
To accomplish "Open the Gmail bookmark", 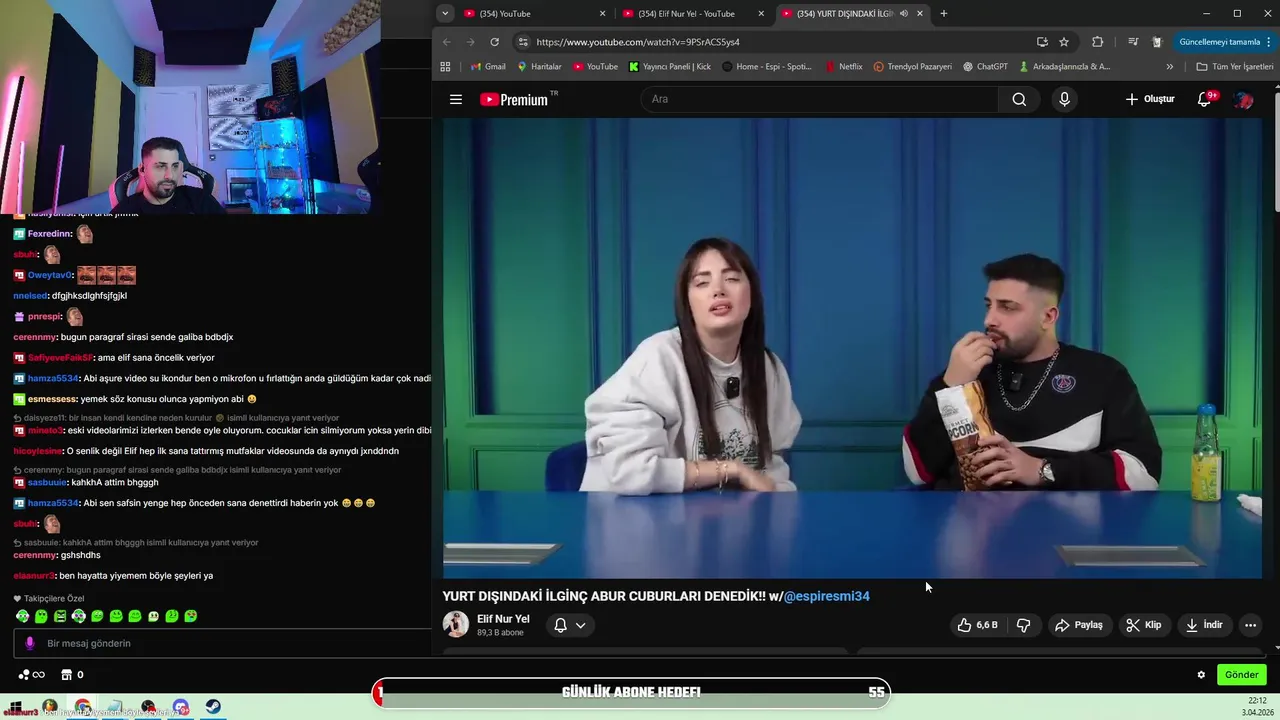I will 487,67.
